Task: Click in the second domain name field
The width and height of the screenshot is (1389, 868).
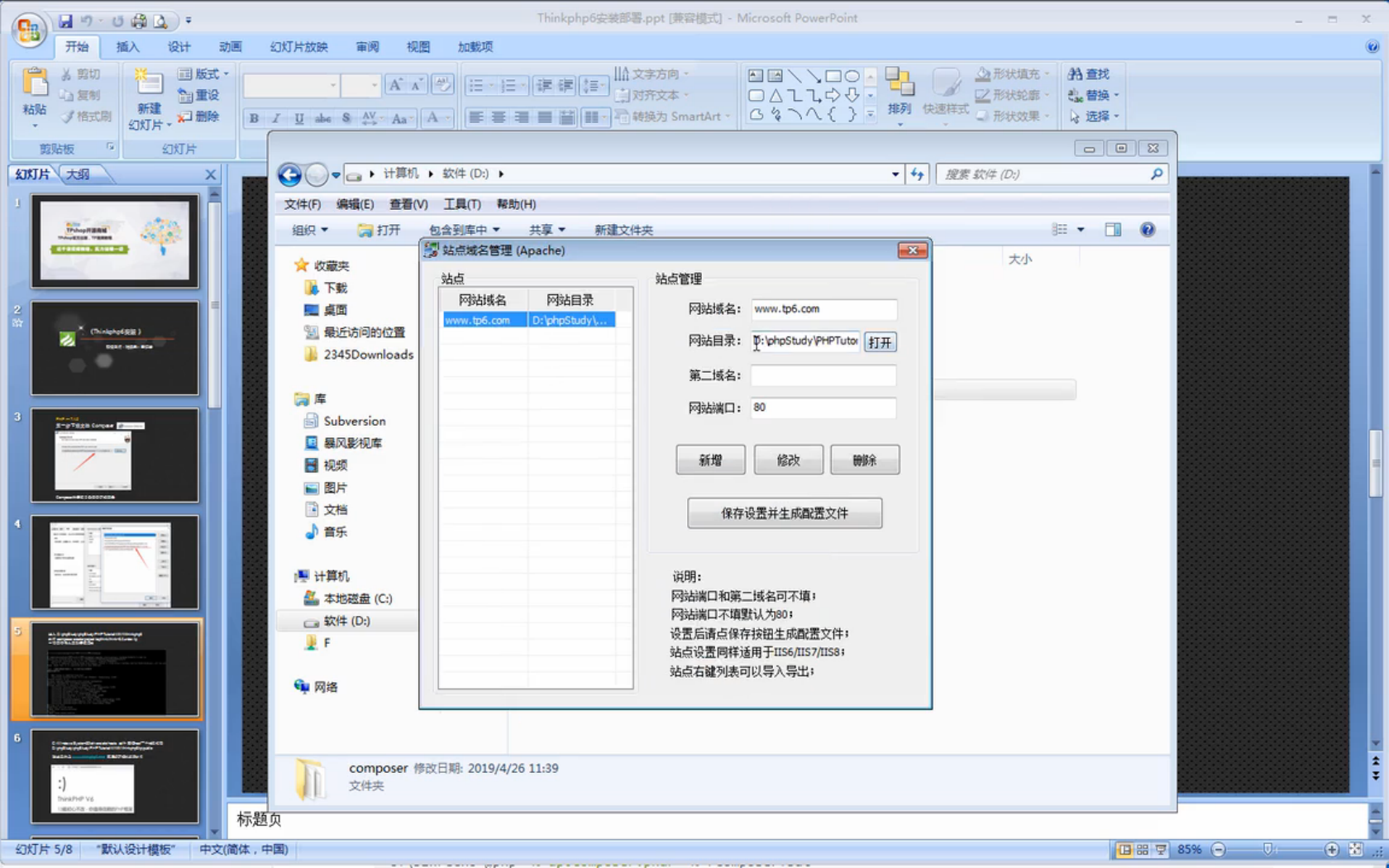Action: click(823, 375)
